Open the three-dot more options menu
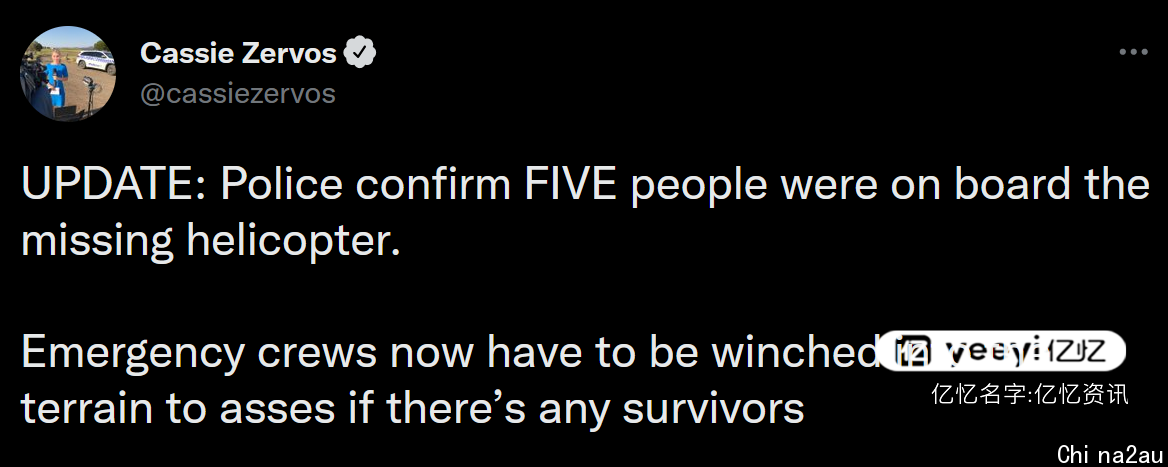Screen dimensions: 1168x467 coord(1134,52)
